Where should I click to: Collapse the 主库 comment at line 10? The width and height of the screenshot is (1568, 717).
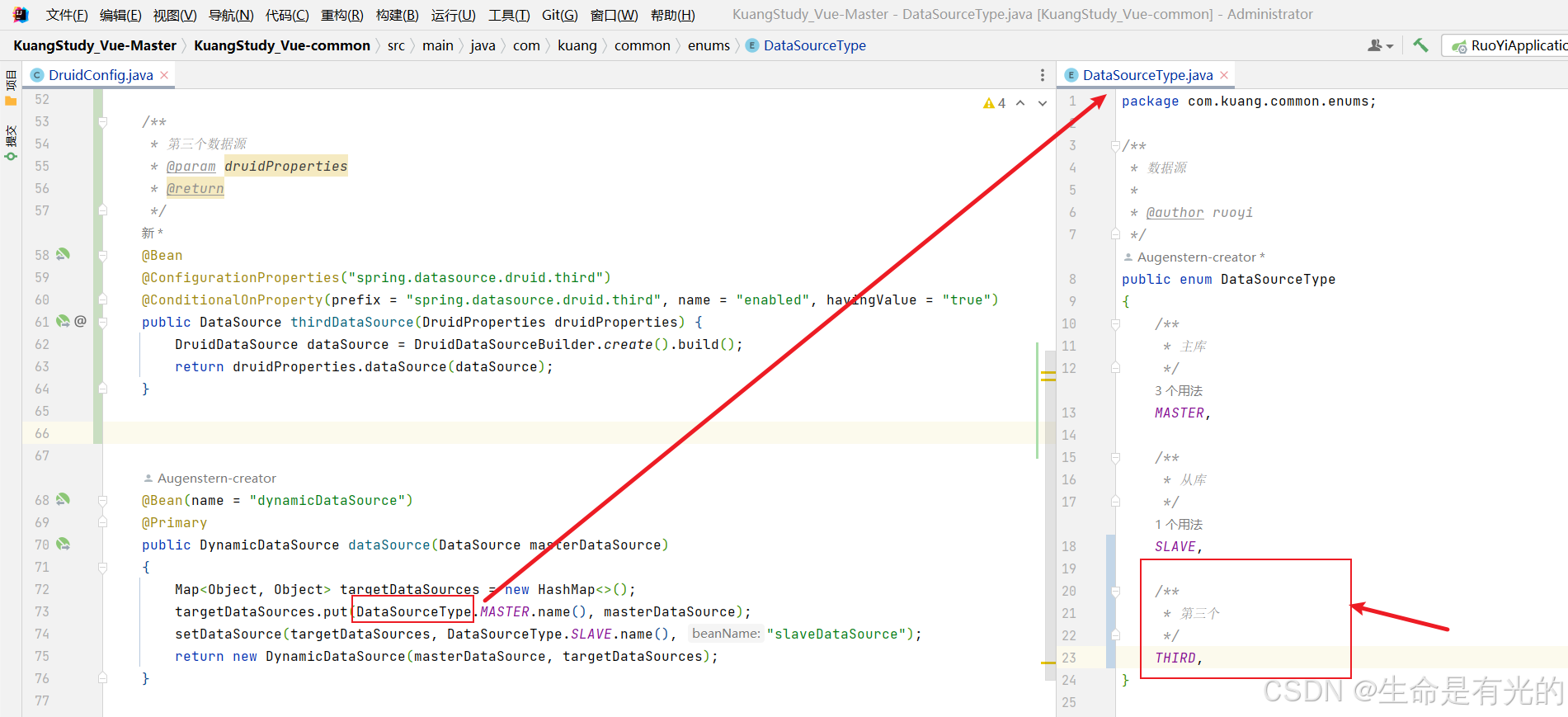pyautogui.click(x=1115, y=323)
